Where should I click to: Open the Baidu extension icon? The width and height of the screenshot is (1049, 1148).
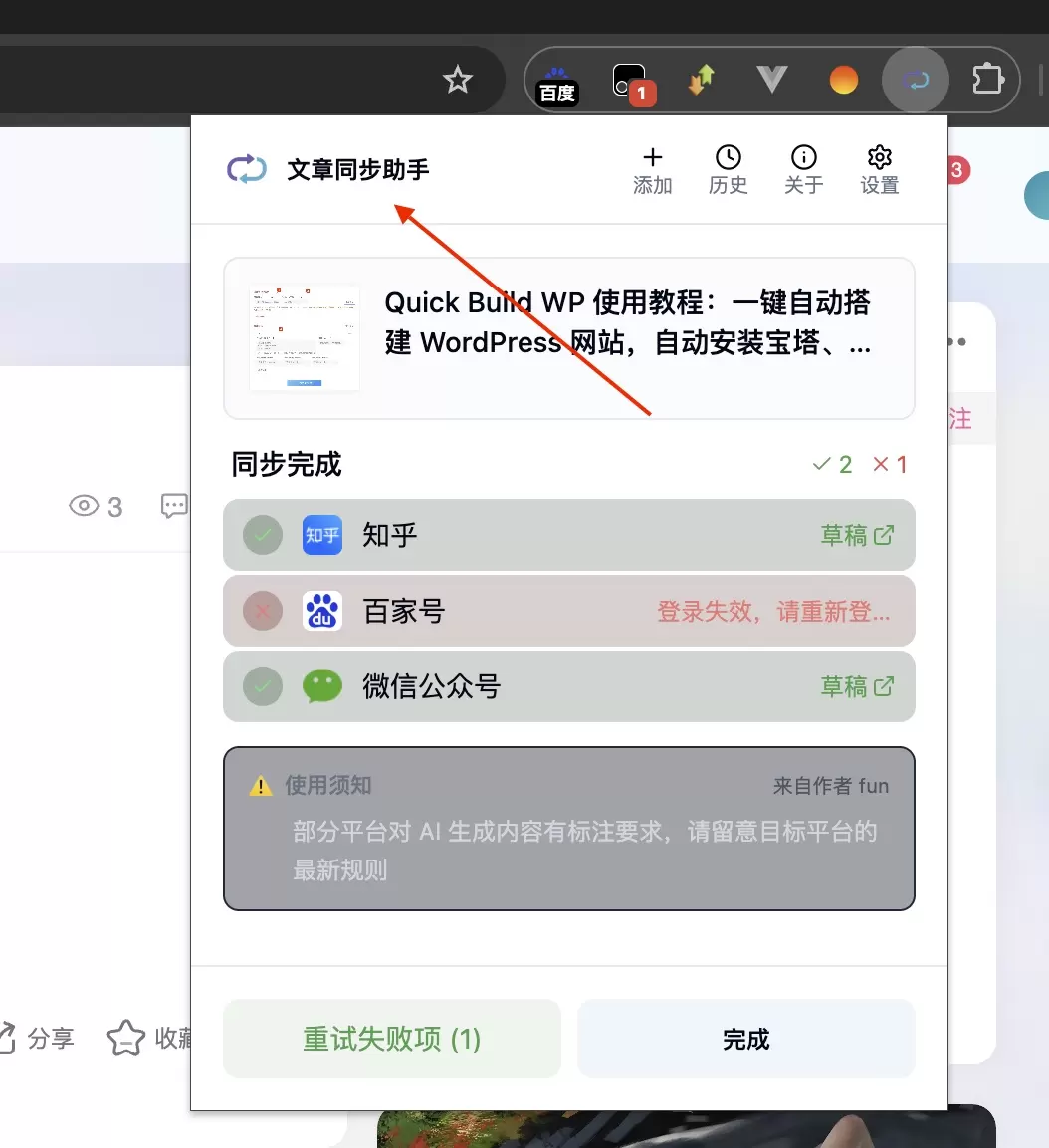pos(556,84)
